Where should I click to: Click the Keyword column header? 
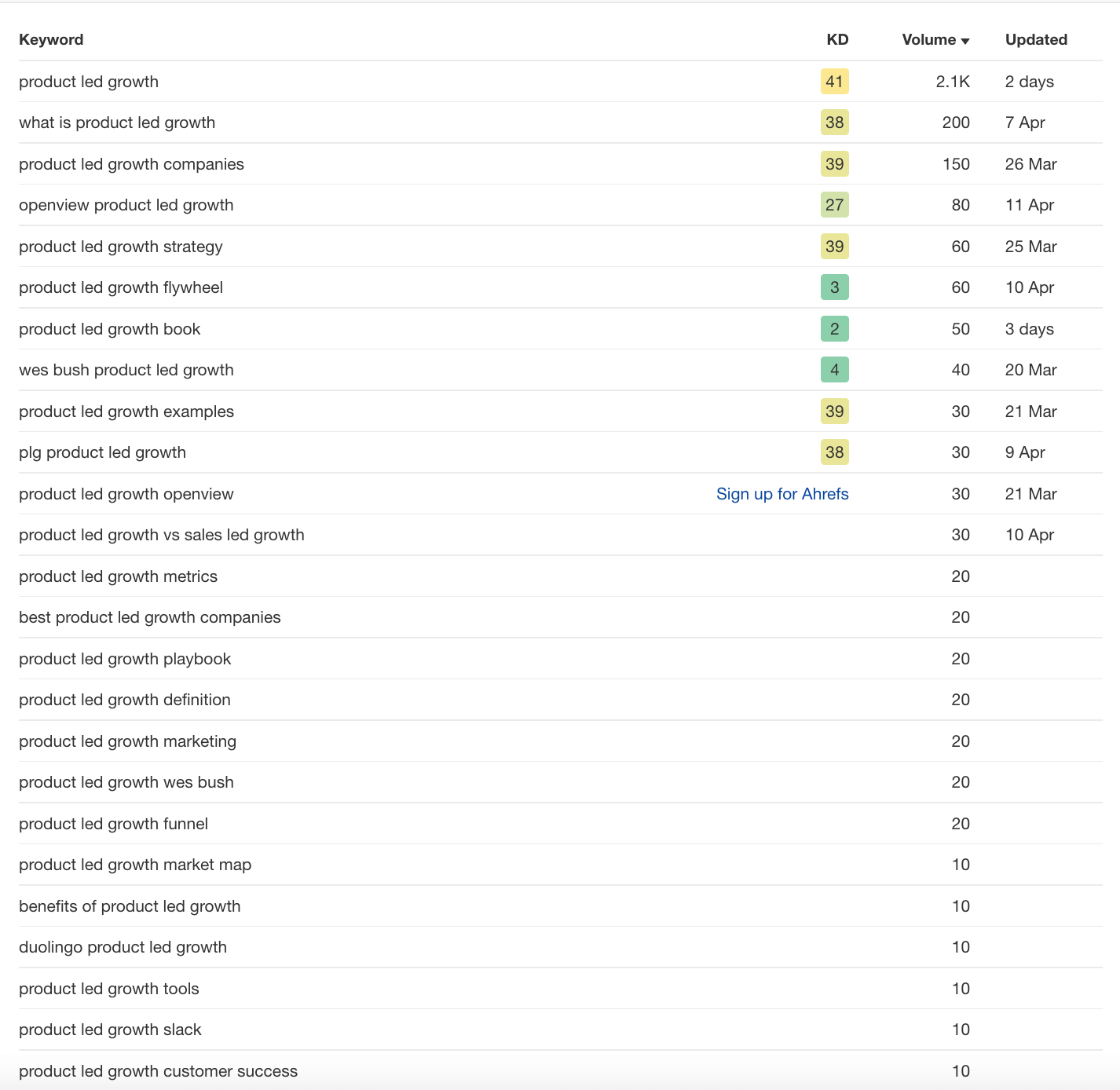[51, 40]
